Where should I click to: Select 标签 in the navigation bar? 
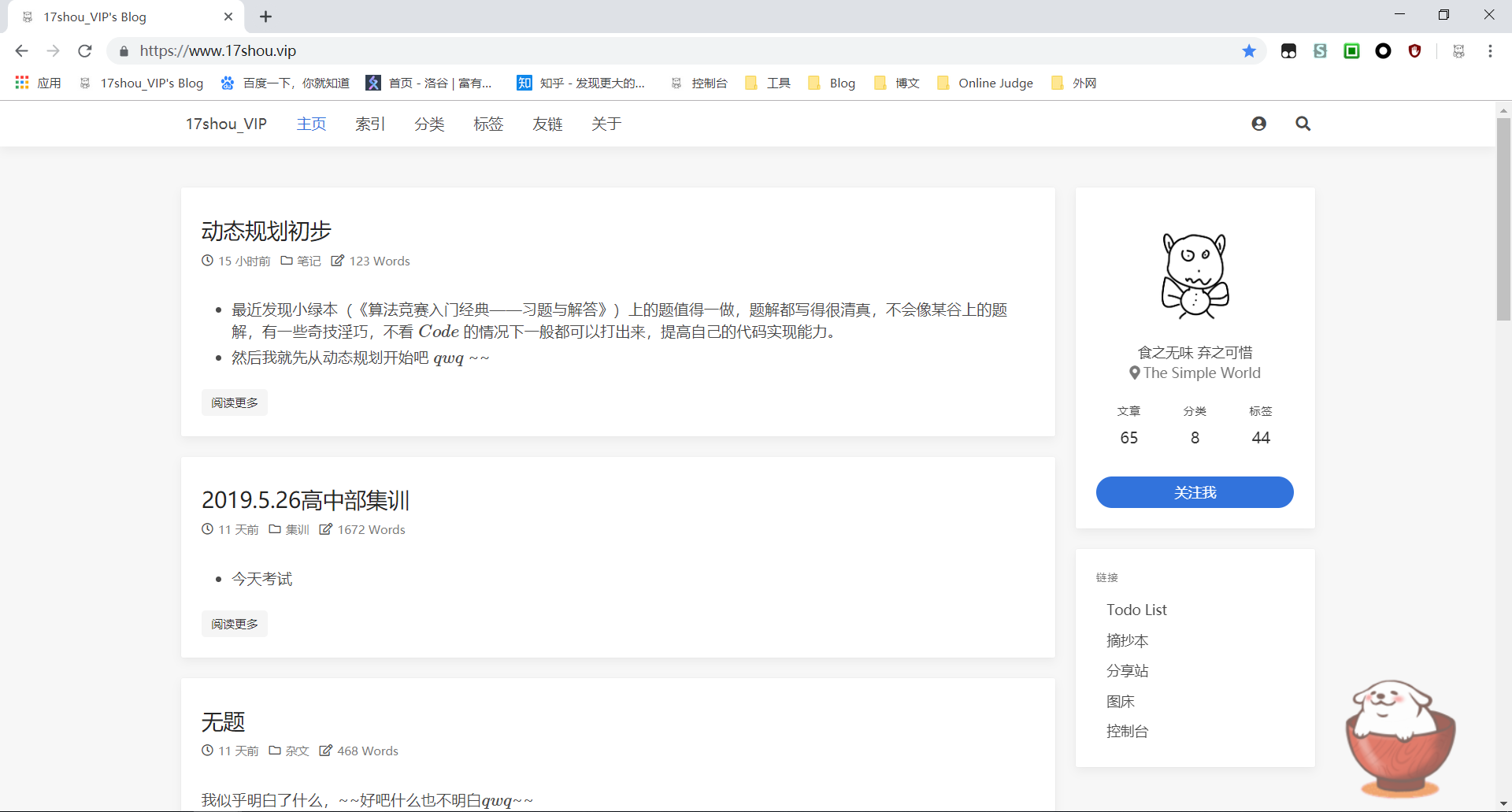click(x=488, y=124)
